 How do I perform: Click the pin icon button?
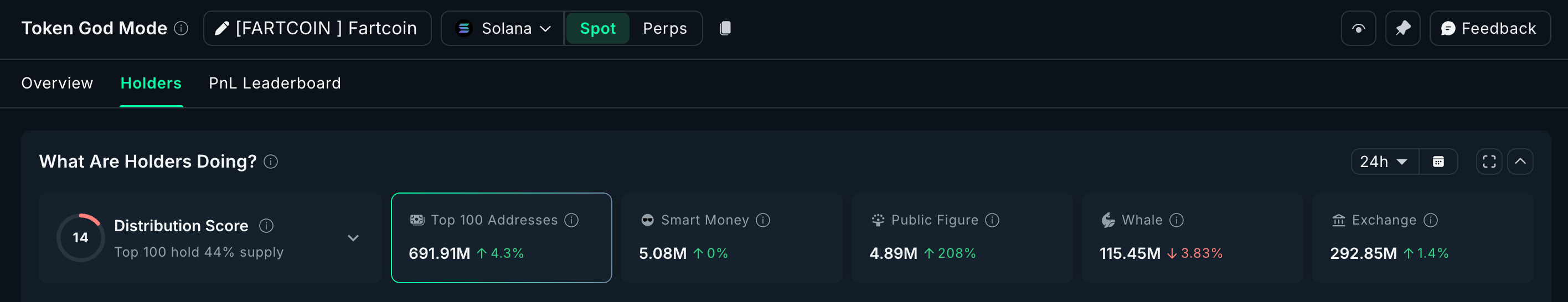(1402, 28)
